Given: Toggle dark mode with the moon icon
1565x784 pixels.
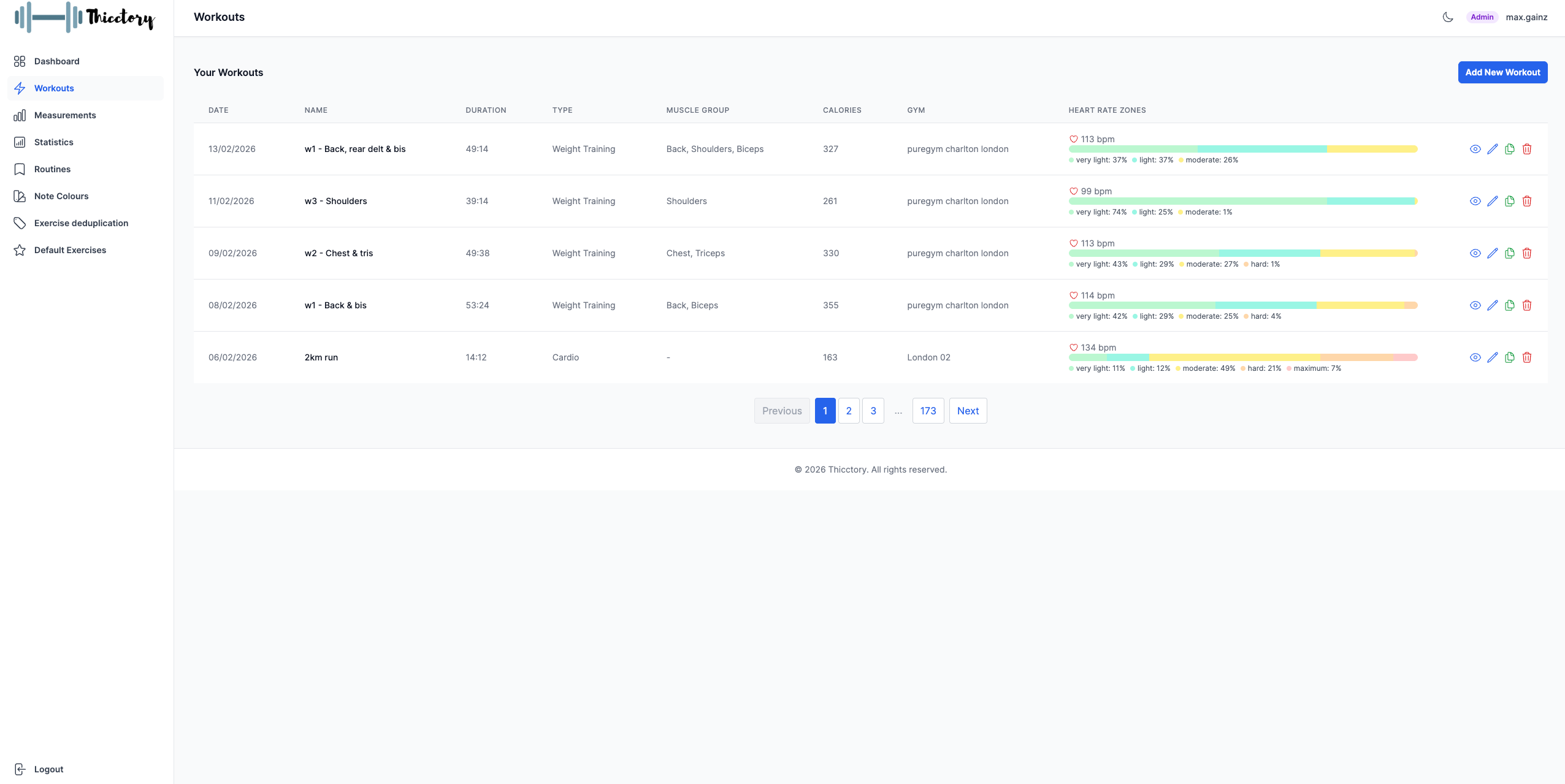Looking at the screenshot, I should pos(1447,17).
